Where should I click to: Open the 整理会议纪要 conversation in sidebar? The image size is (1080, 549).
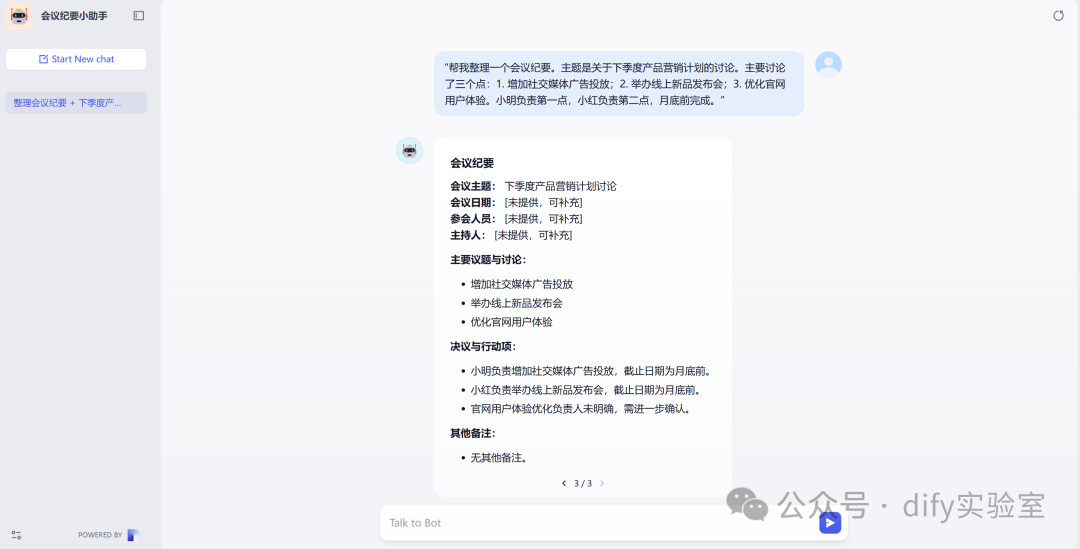click(x=76, y=103)
